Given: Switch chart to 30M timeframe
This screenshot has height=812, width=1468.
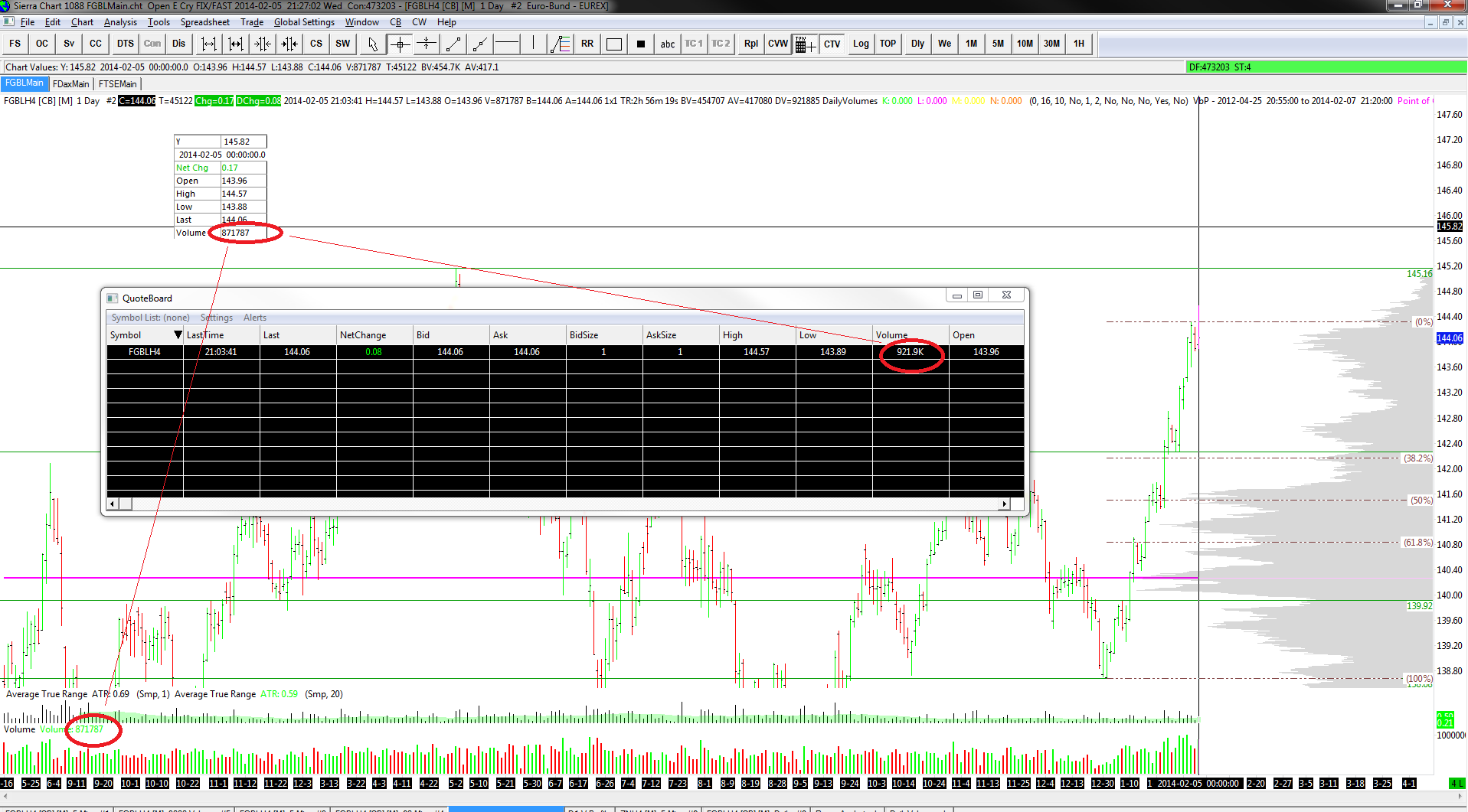Looking at the screenshot, I should pyautogui.click(x=1052, y=44).
